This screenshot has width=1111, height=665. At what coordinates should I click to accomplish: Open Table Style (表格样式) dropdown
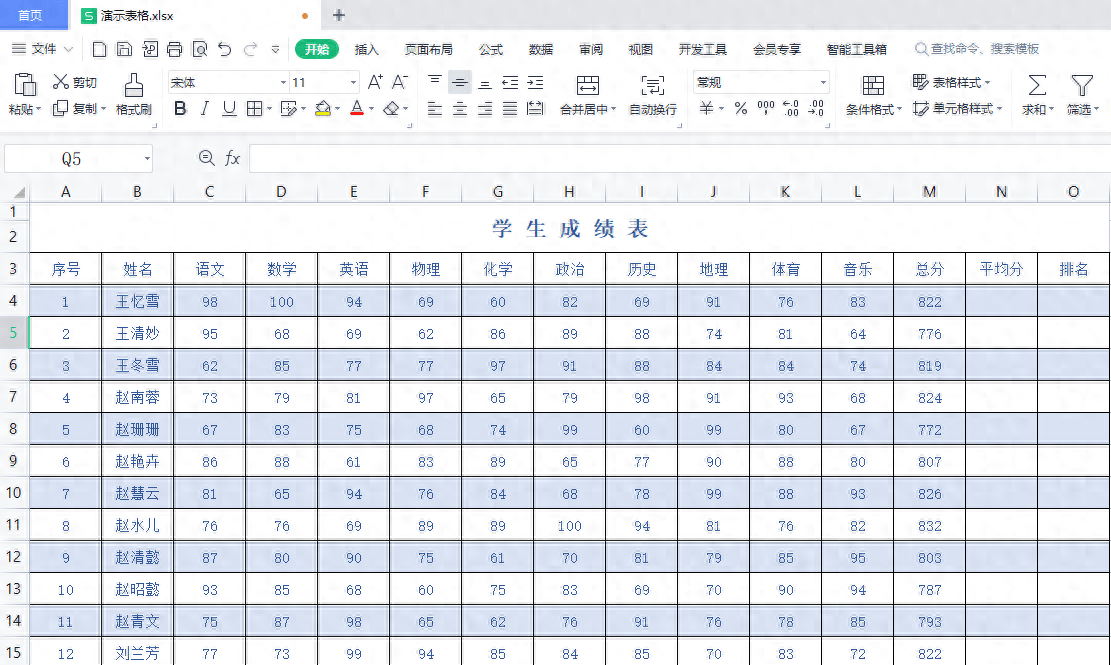951,82
